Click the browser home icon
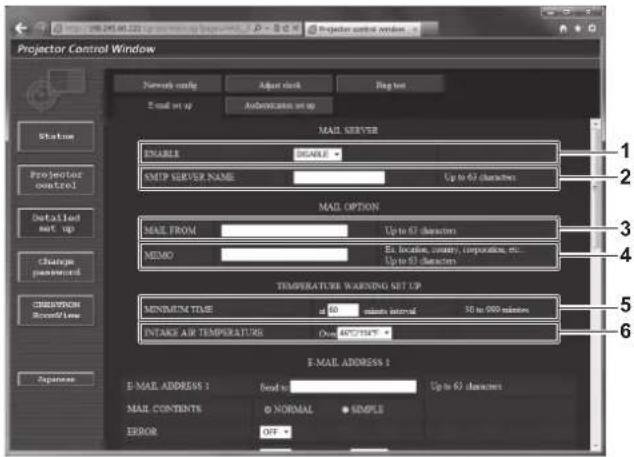634x457 pixels. click(x=563, y=28)
